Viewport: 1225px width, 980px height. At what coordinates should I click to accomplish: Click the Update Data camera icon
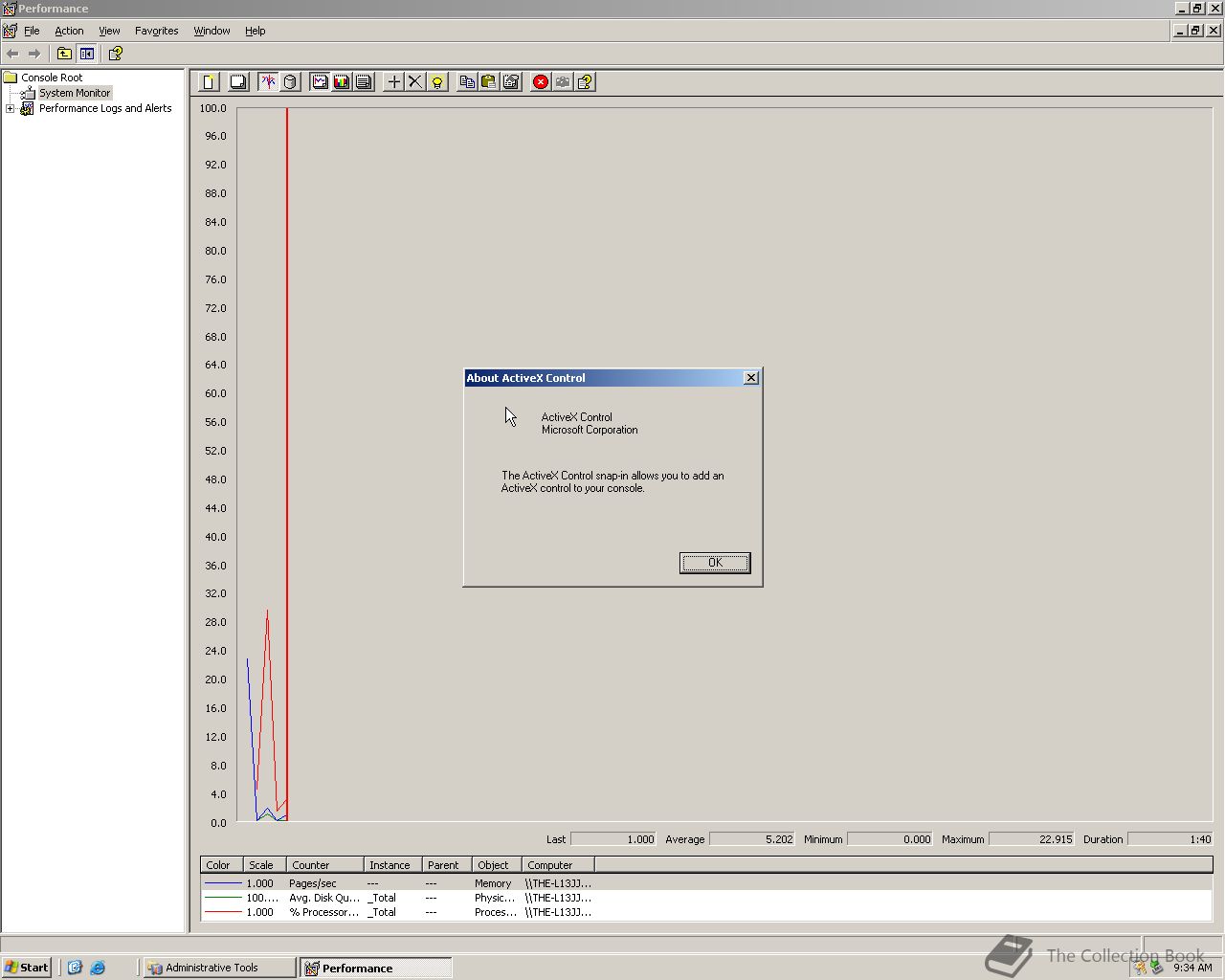coord(563,82)
